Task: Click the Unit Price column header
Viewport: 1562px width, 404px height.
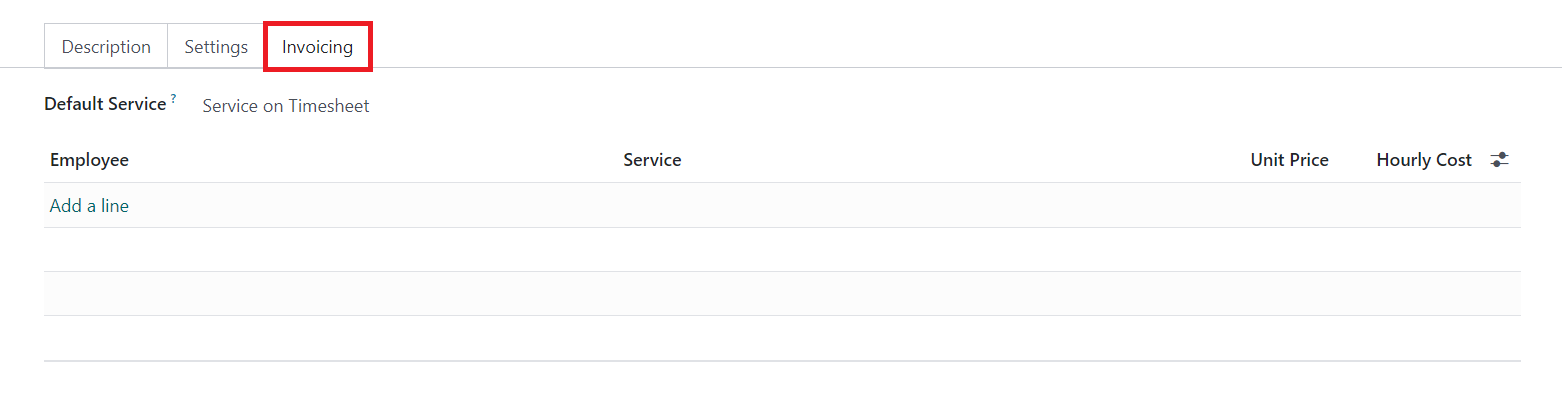Action: (1289, 160)
